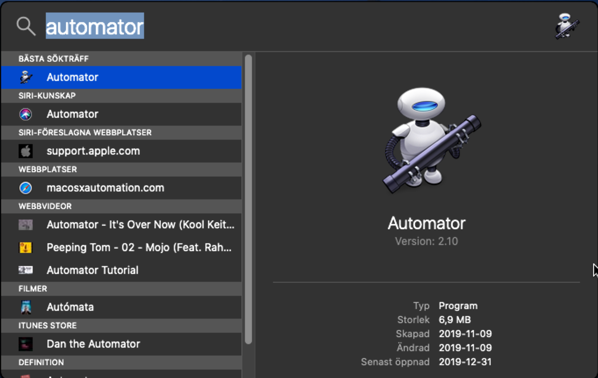
Task: Click the robot icon of the top Automator hit
Action: click(x=26, y=77)
